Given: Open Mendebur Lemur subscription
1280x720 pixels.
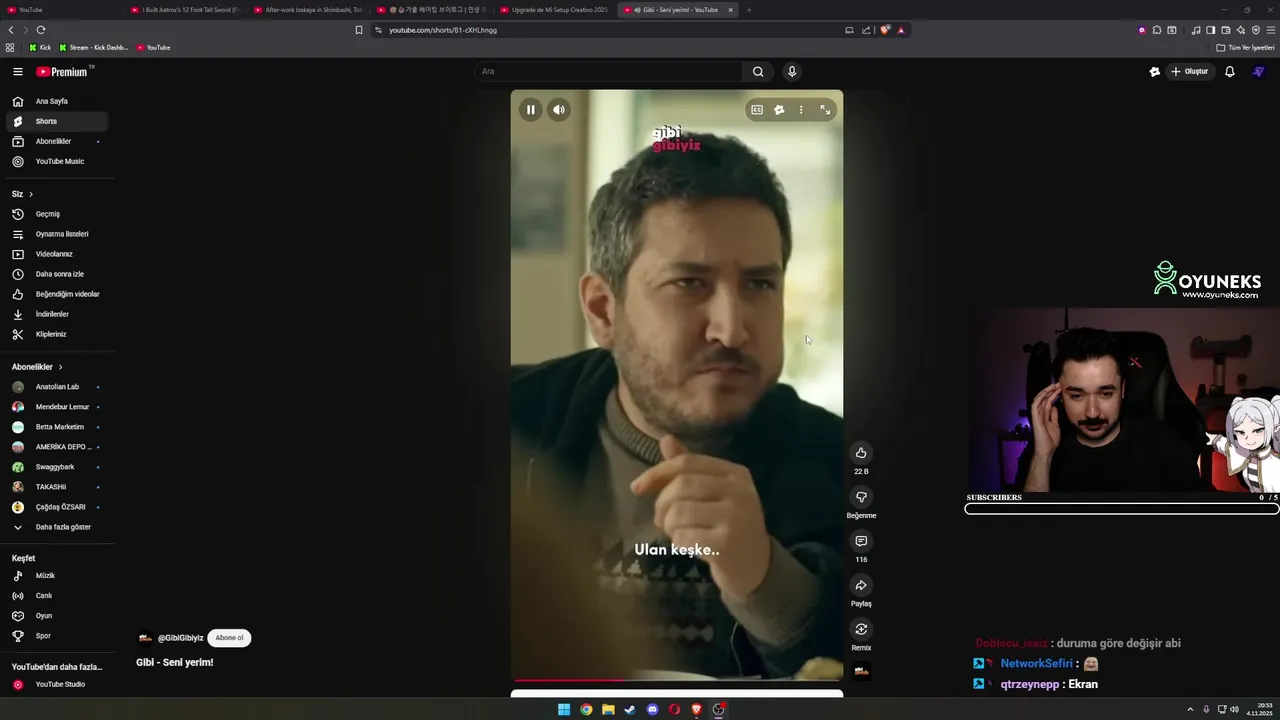Looking at the screenshot, I should pyautogui.click(x=57, y=407).
